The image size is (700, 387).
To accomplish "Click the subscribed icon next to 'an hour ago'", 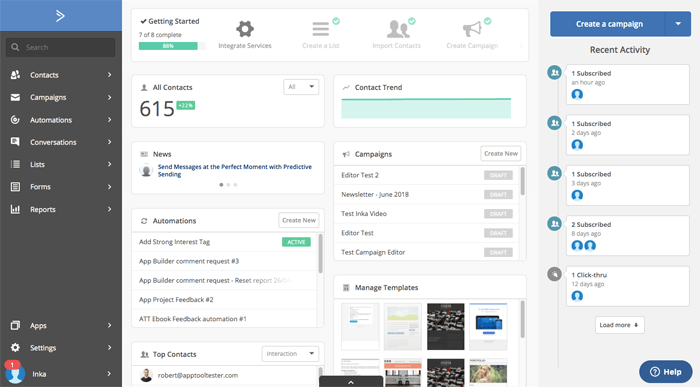I will [x=554, y=72].
